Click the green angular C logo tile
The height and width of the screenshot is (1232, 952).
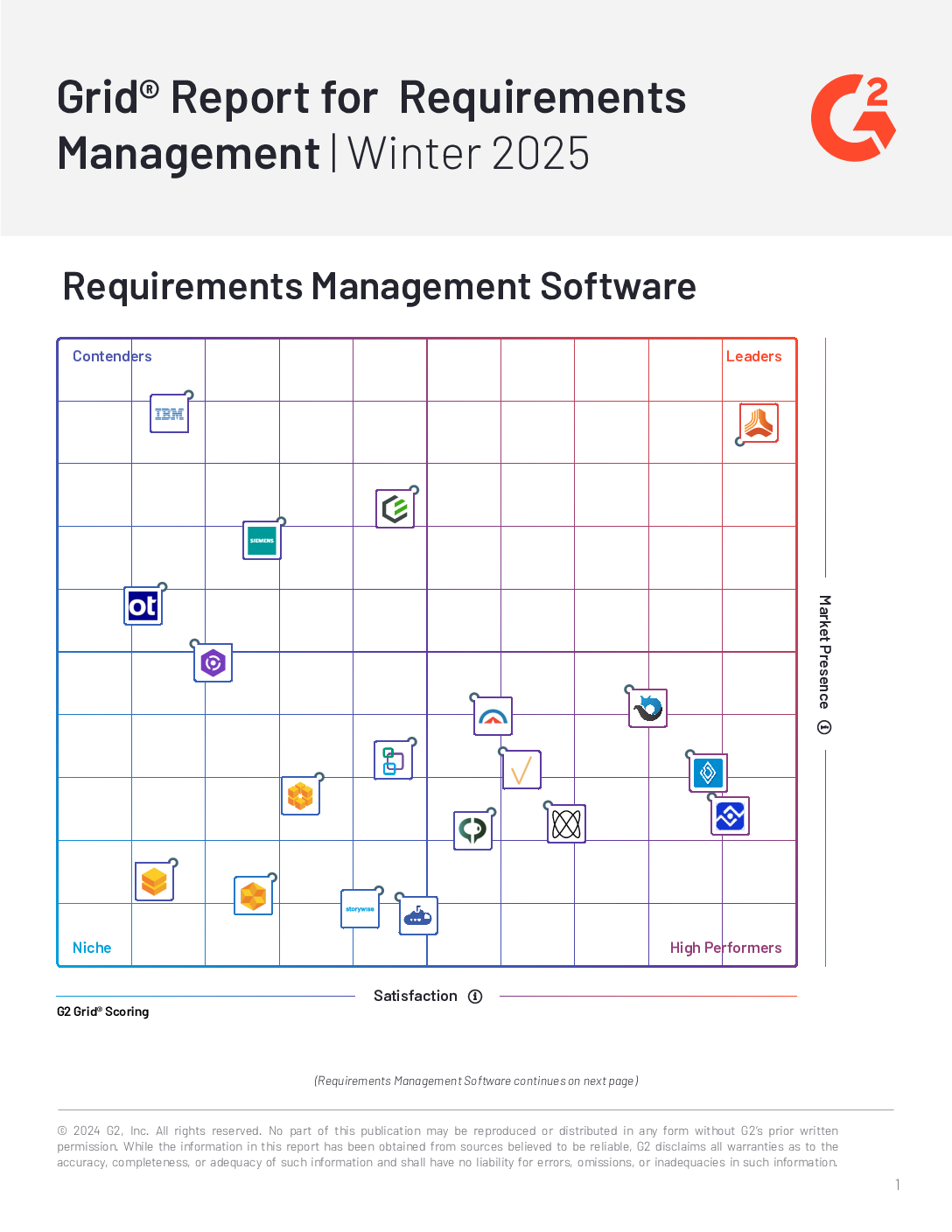(395, 508)
